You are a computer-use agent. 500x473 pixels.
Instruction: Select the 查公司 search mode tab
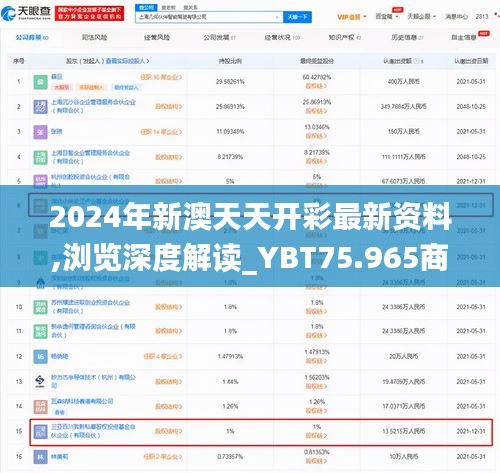coord(146,7)
